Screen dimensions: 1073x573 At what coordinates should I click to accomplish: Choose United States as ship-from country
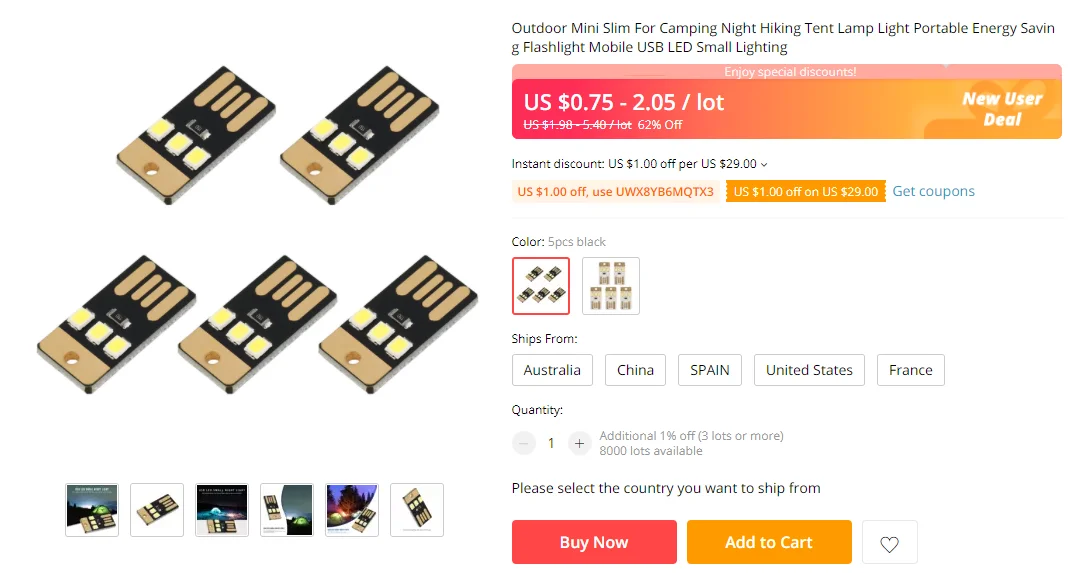click(x=809, y=370)
